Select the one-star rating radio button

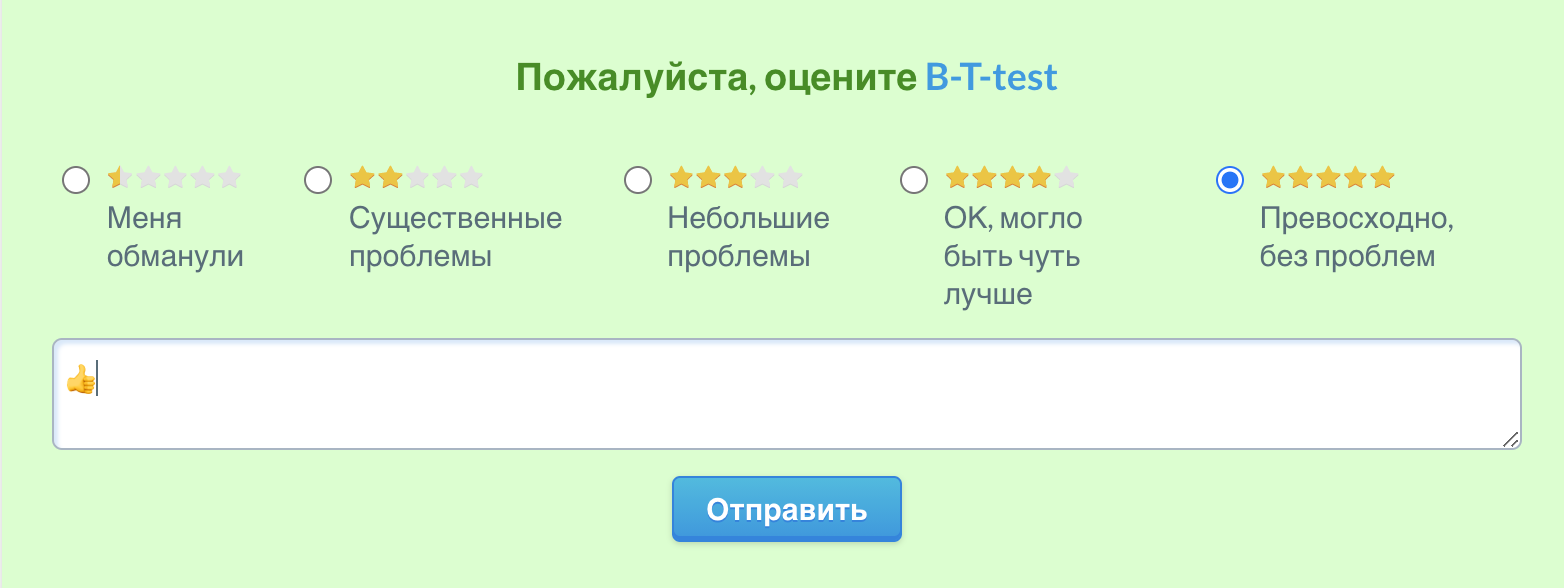click(76, 180)
